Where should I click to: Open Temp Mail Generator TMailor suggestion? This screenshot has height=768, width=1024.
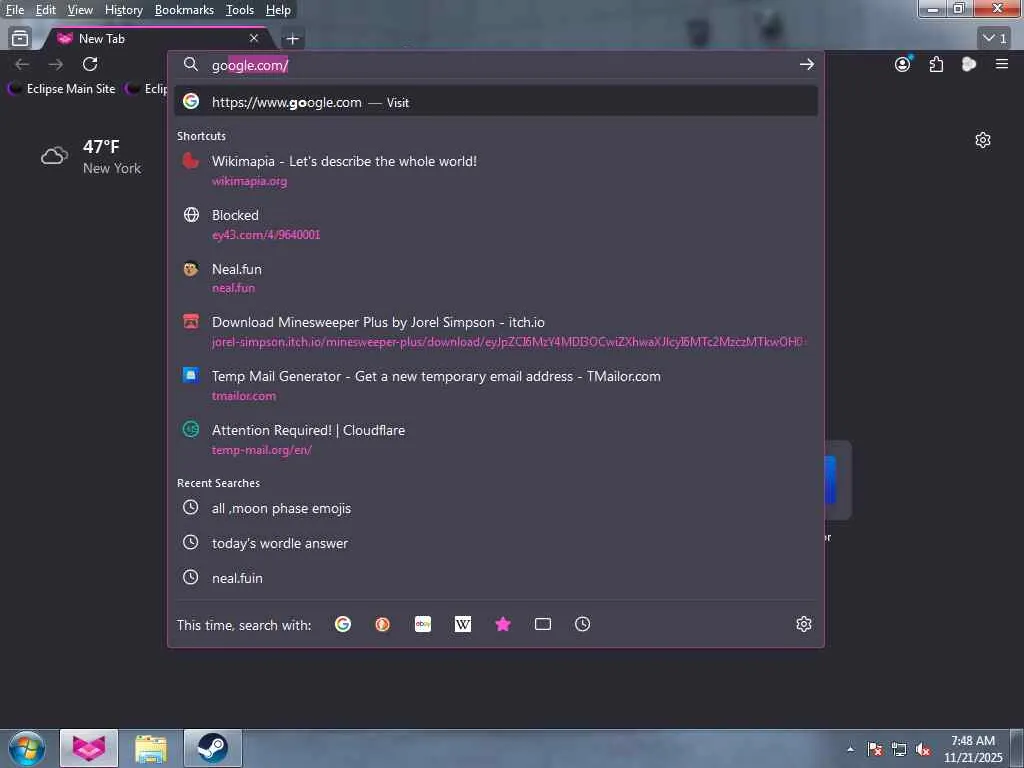496,385
